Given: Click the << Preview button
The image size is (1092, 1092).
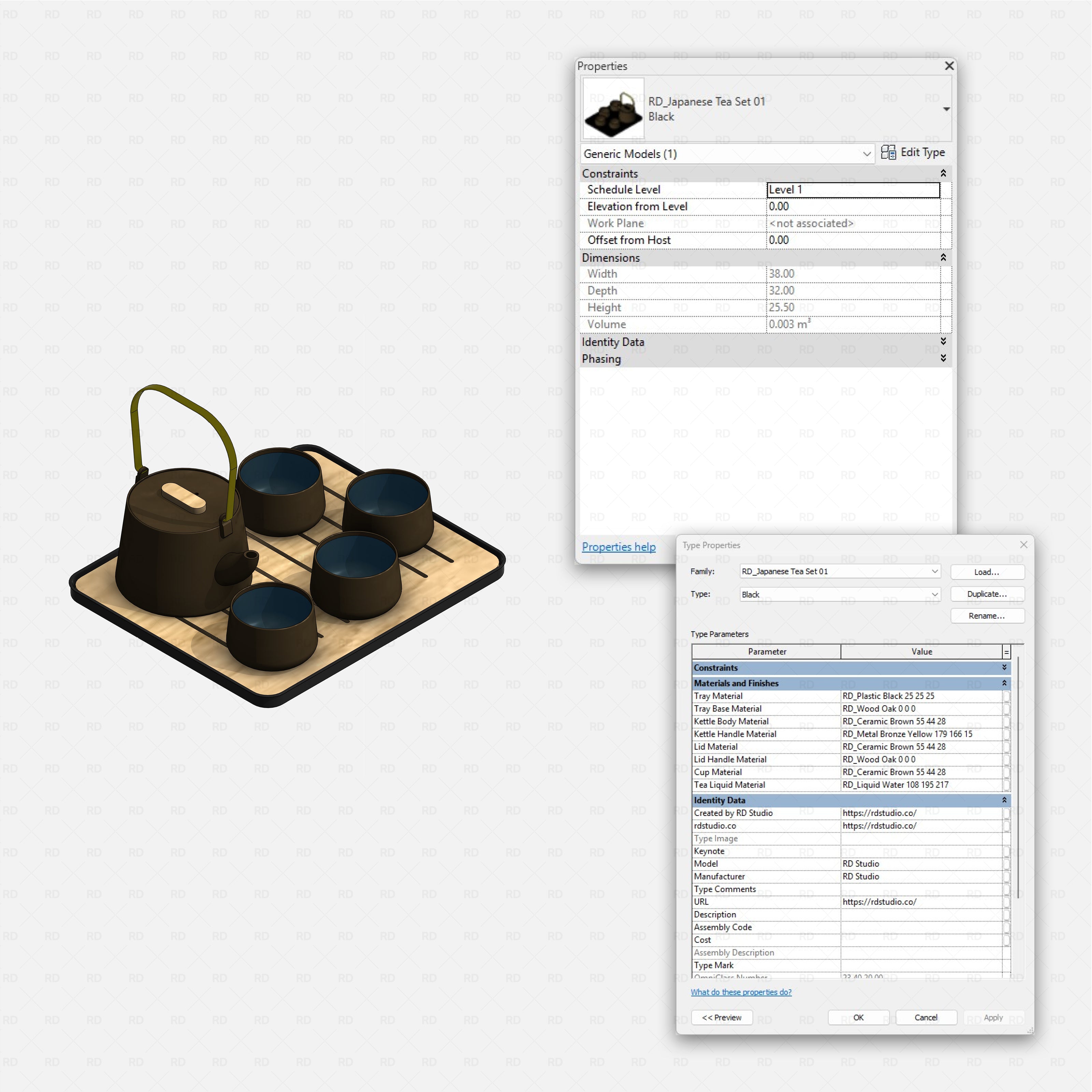Looking at the screenshot, I should [722, 1018].
